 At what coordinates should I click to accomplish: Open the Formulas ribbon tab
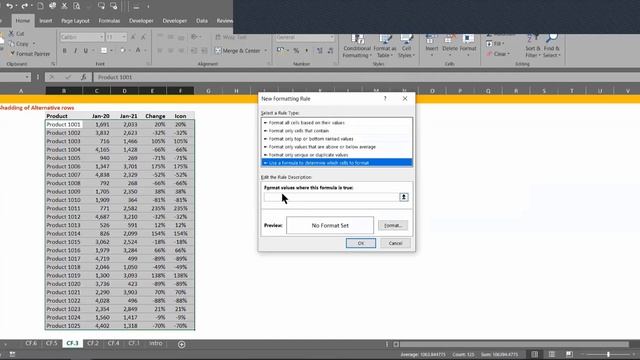[109, 20]
